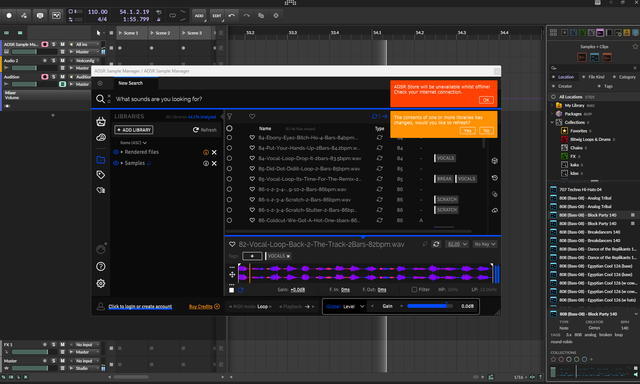Expand the Rendered files library
Viewport: 640px width, 384px height.
pyautogui.click(x=122, y=152)
